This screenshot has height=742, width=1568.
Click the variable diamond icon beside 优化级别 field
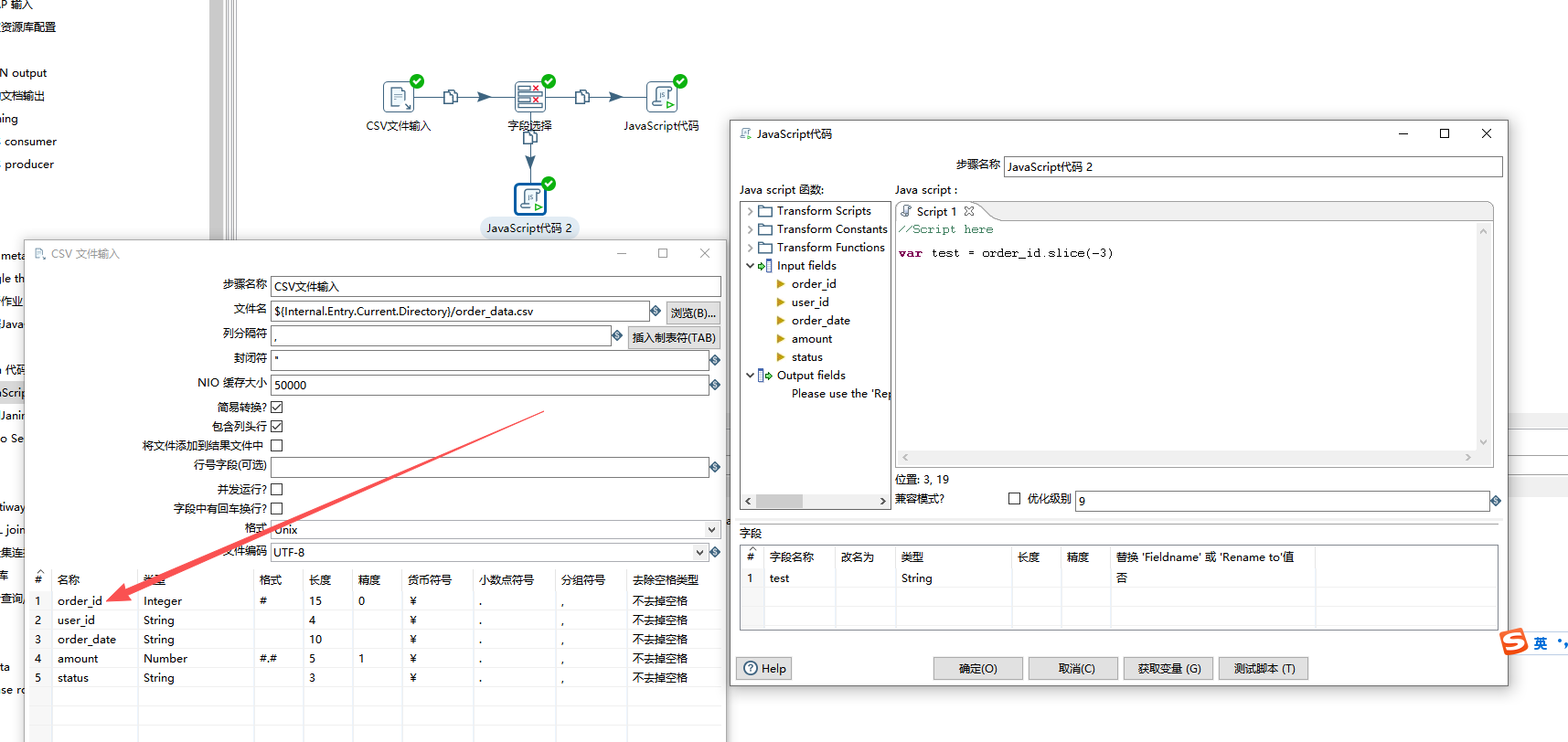[x=1496, y=501]
